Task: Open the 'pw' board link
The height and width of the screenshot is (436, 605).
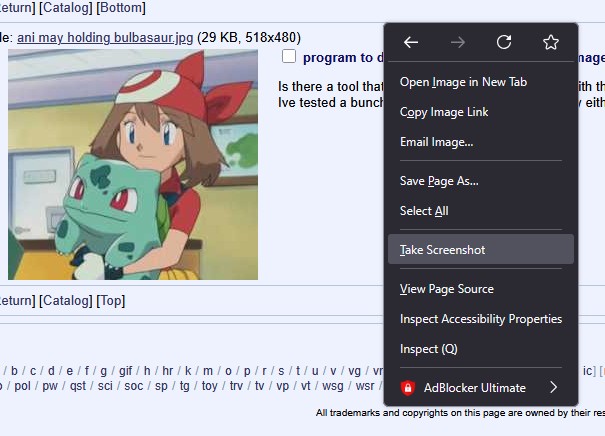Action: [x=50, y=386]
